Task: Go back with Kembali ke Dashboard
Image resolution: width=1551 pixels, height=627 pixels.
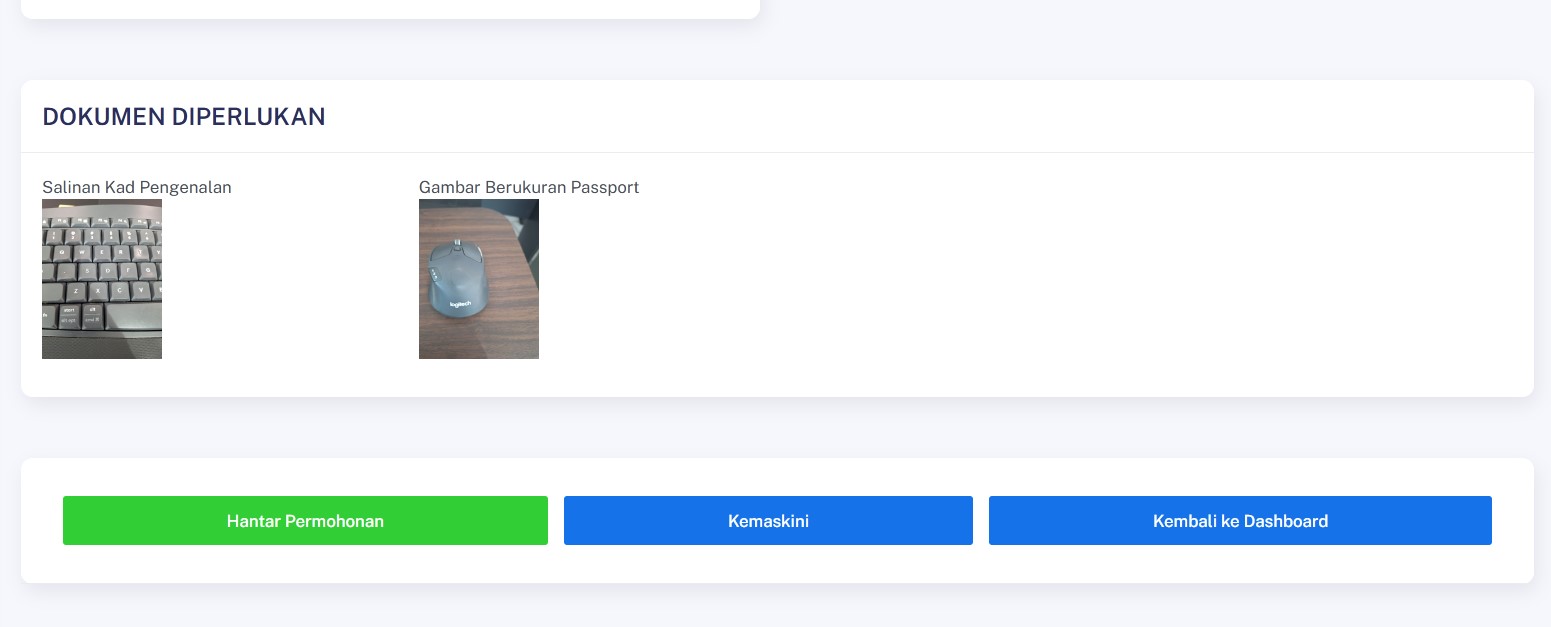Action: pos(1240,520)
